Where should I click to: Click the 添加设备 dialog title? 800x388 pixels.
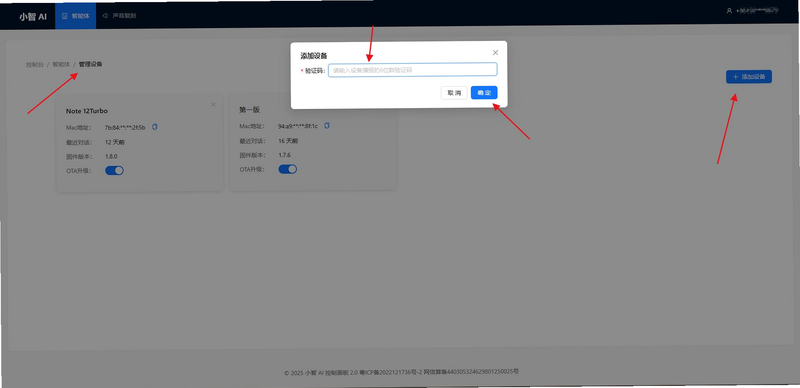pos(314,56)
